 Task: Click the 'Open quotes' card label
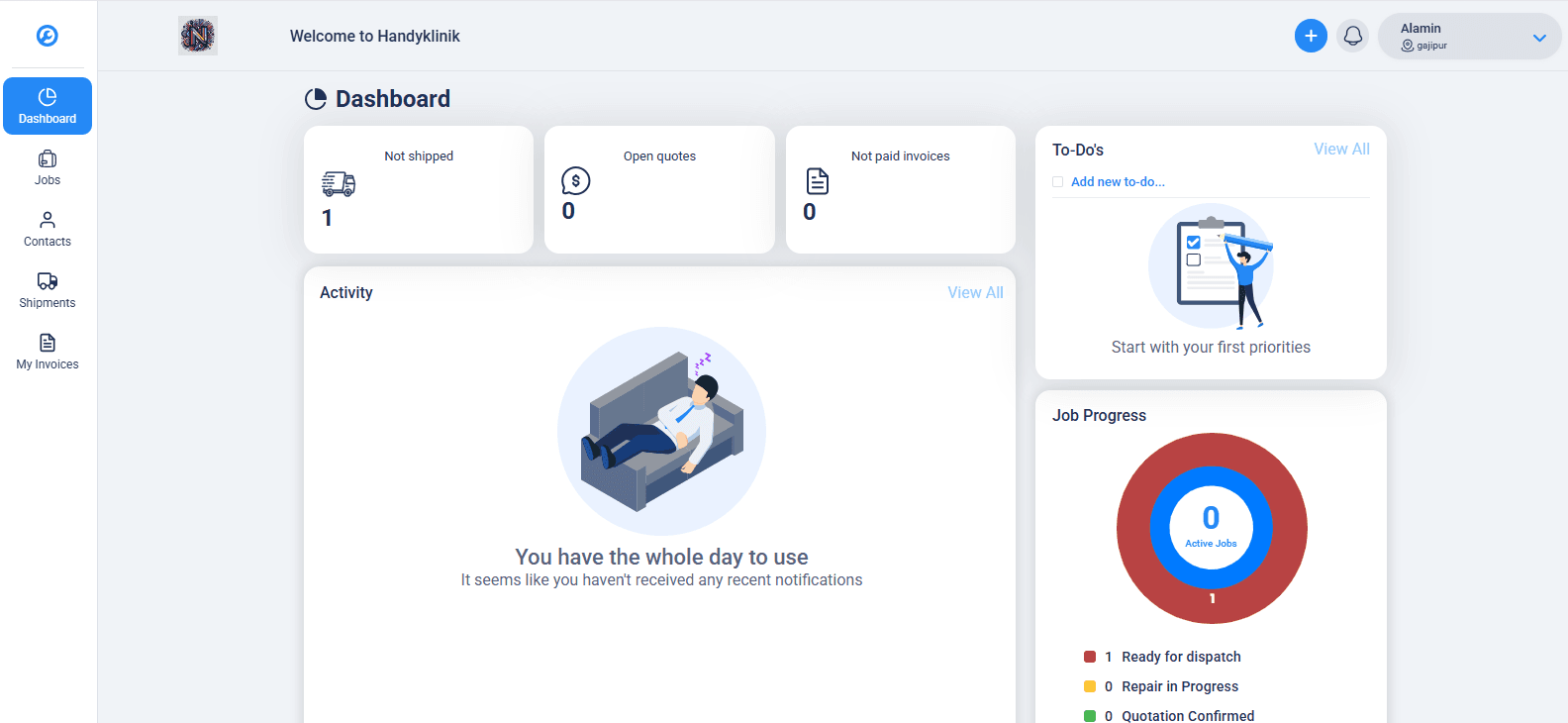click(659, 156)
